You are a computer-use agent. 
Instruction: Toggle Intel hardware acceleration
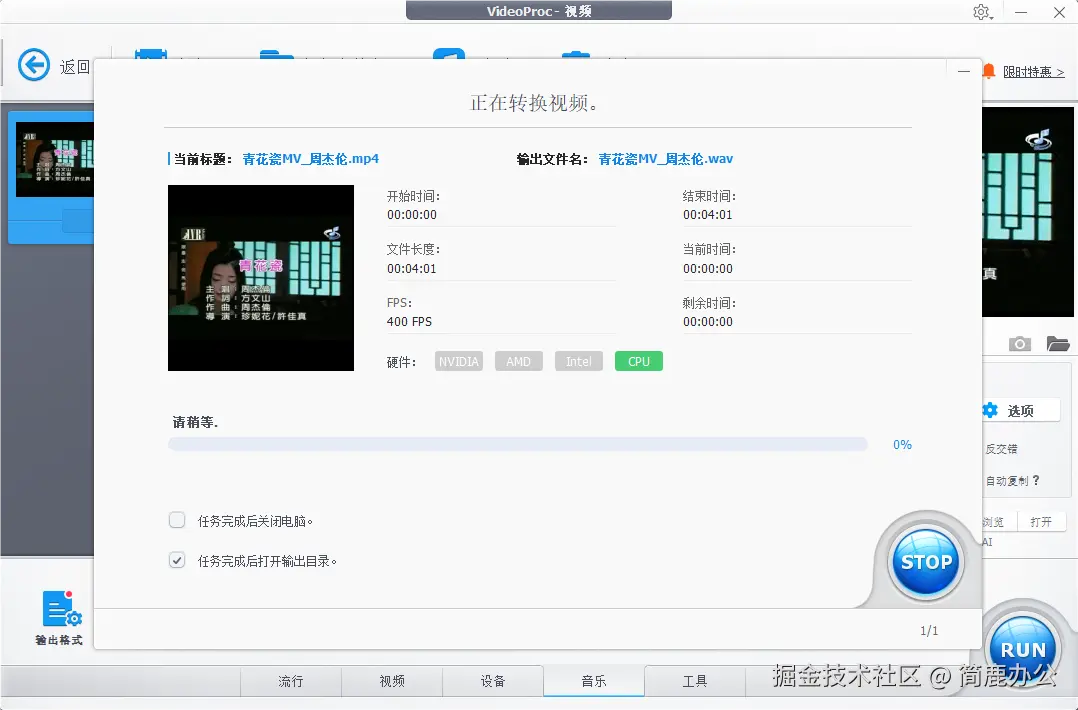click(x=578, y=361)
